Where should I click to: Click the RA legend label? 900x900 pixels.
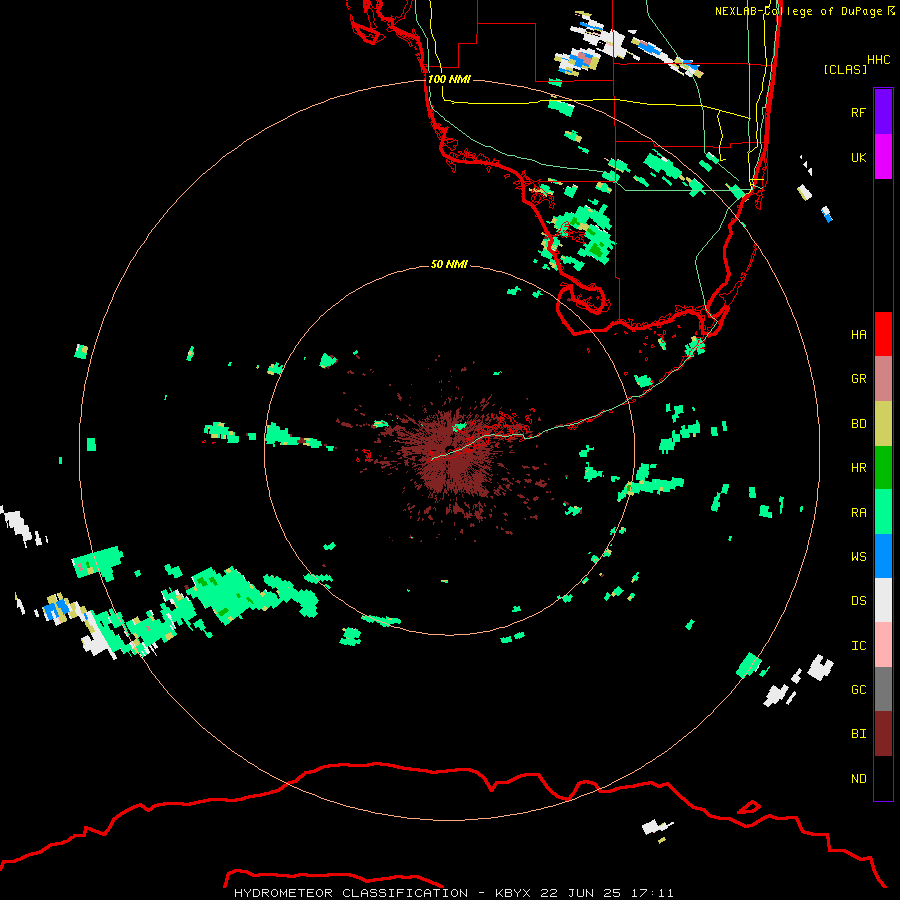(x=858, y=513)
